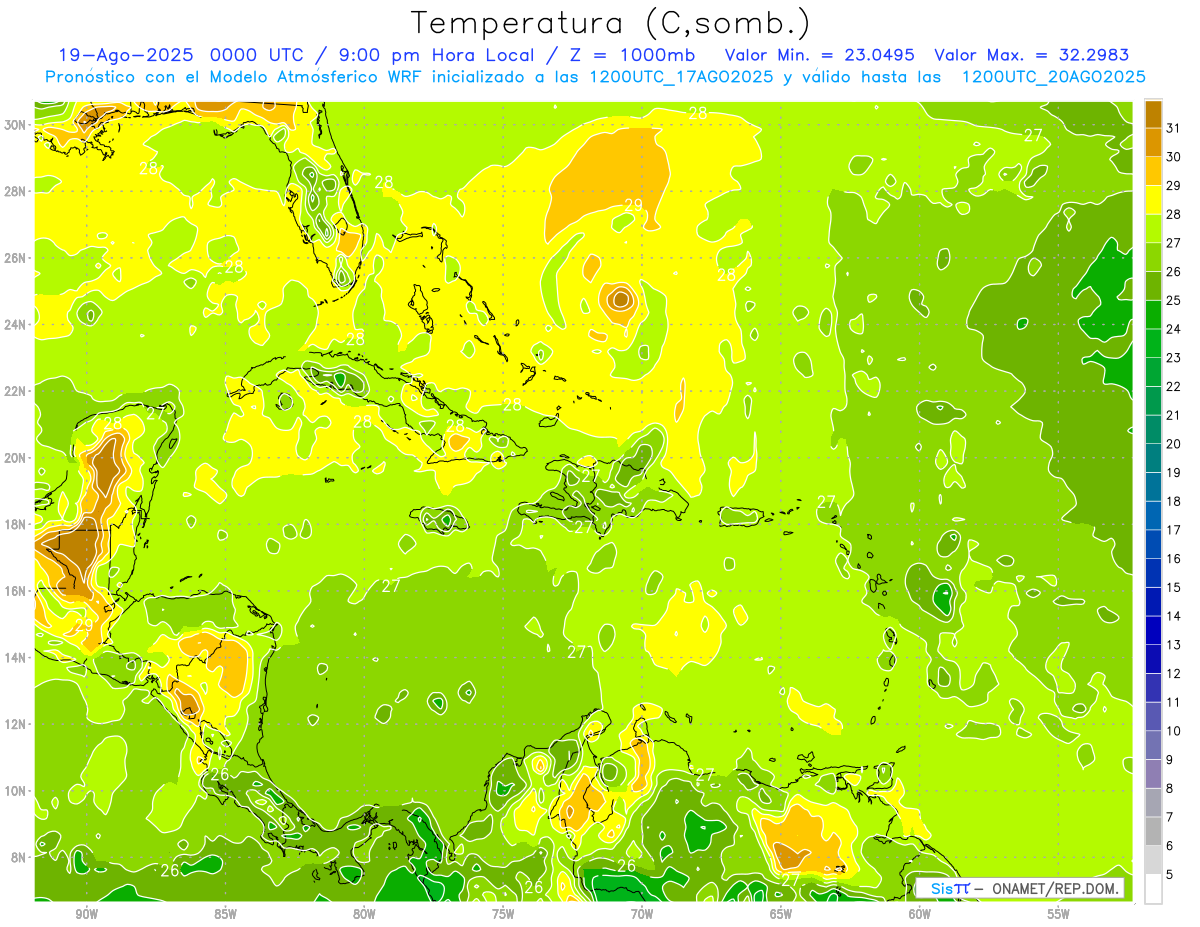Click the colorbar legend value '21'
Viewport: 1200px width, 927px height.
(1175, 415)
